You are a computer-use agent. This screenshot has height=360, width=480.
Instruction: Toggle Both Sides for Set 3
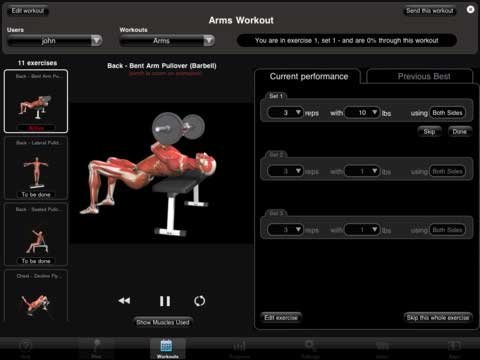[447, 230]
